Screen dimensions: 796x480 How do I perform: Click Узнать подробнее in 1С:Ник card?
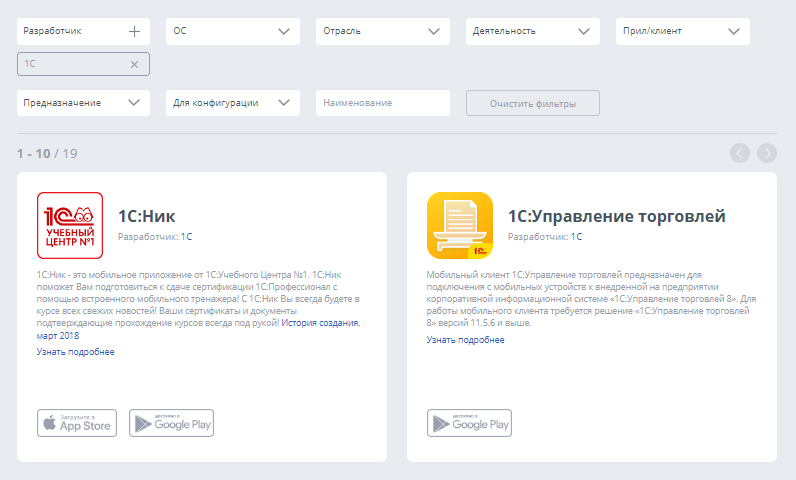click(x=76, y=352)
